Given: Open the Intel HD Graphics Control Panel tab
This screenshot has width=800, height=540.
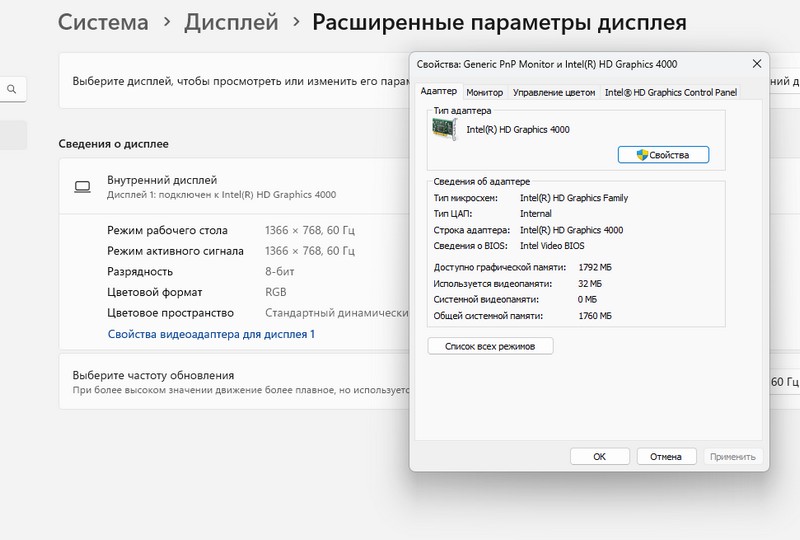Looking at the screenshot, I should (671, 92).
